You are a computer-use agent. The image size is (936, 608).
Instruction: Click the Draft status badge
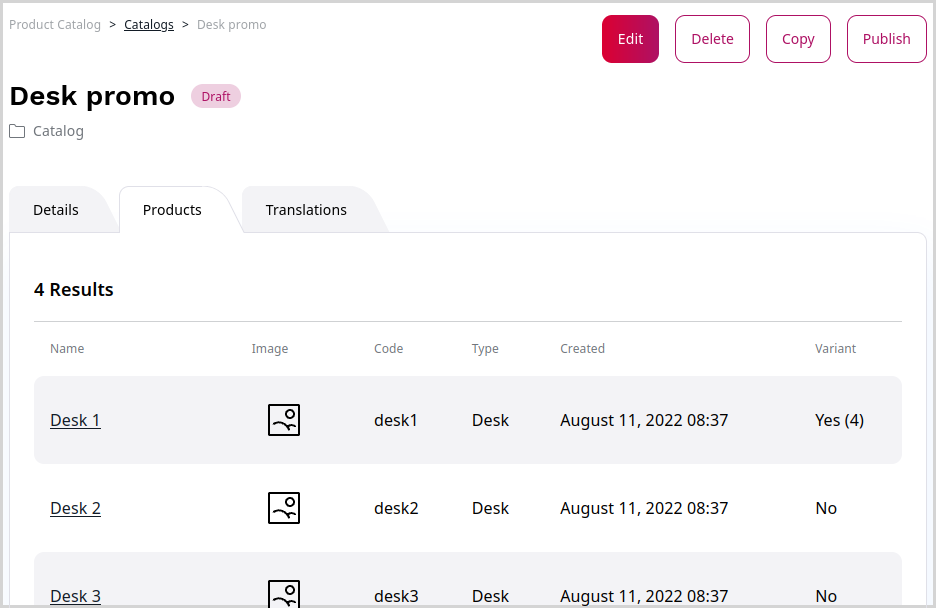(216, 97)
